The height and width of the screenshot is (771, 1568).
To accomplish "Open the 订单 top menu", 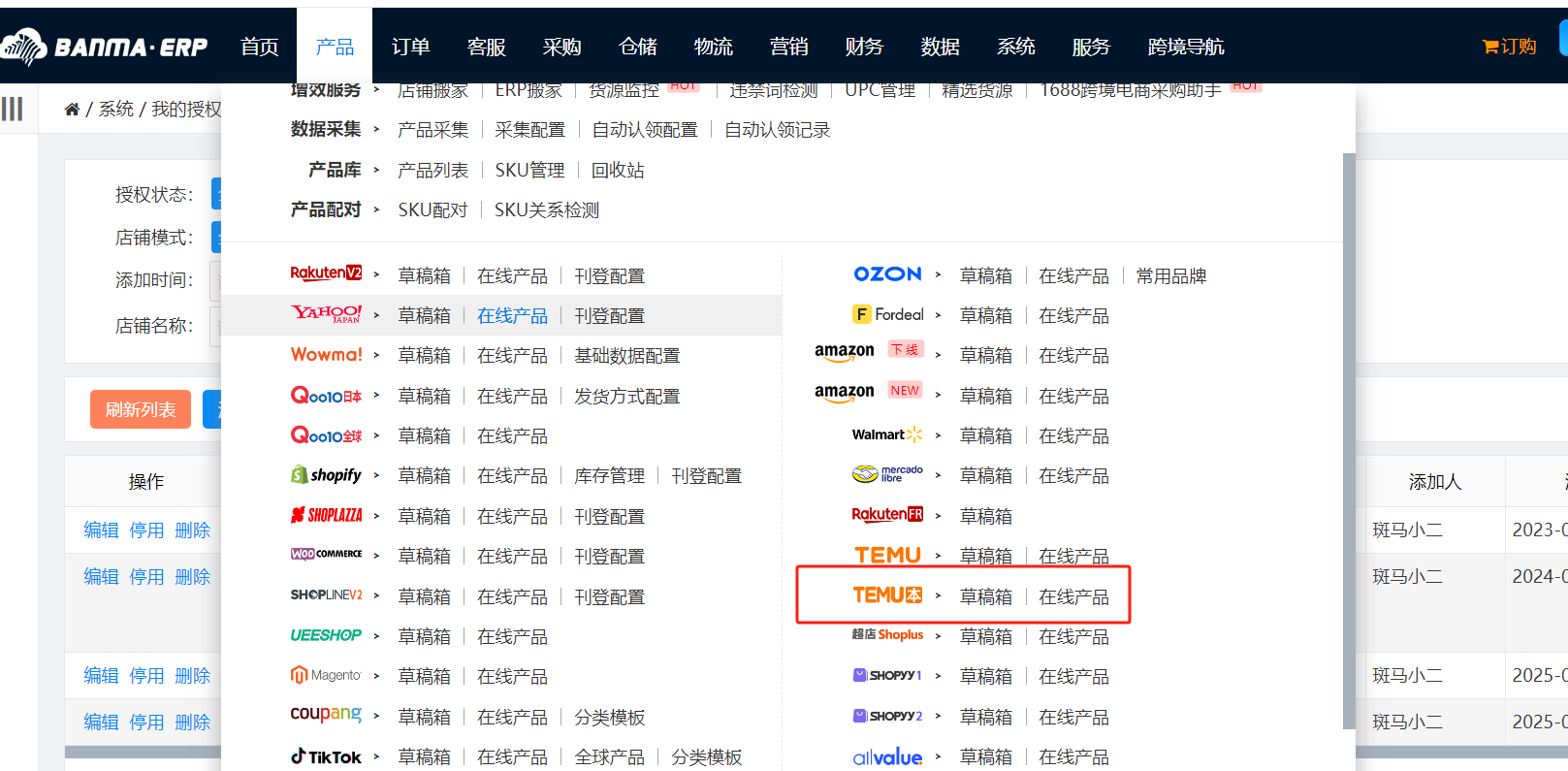I will (411, 47).
